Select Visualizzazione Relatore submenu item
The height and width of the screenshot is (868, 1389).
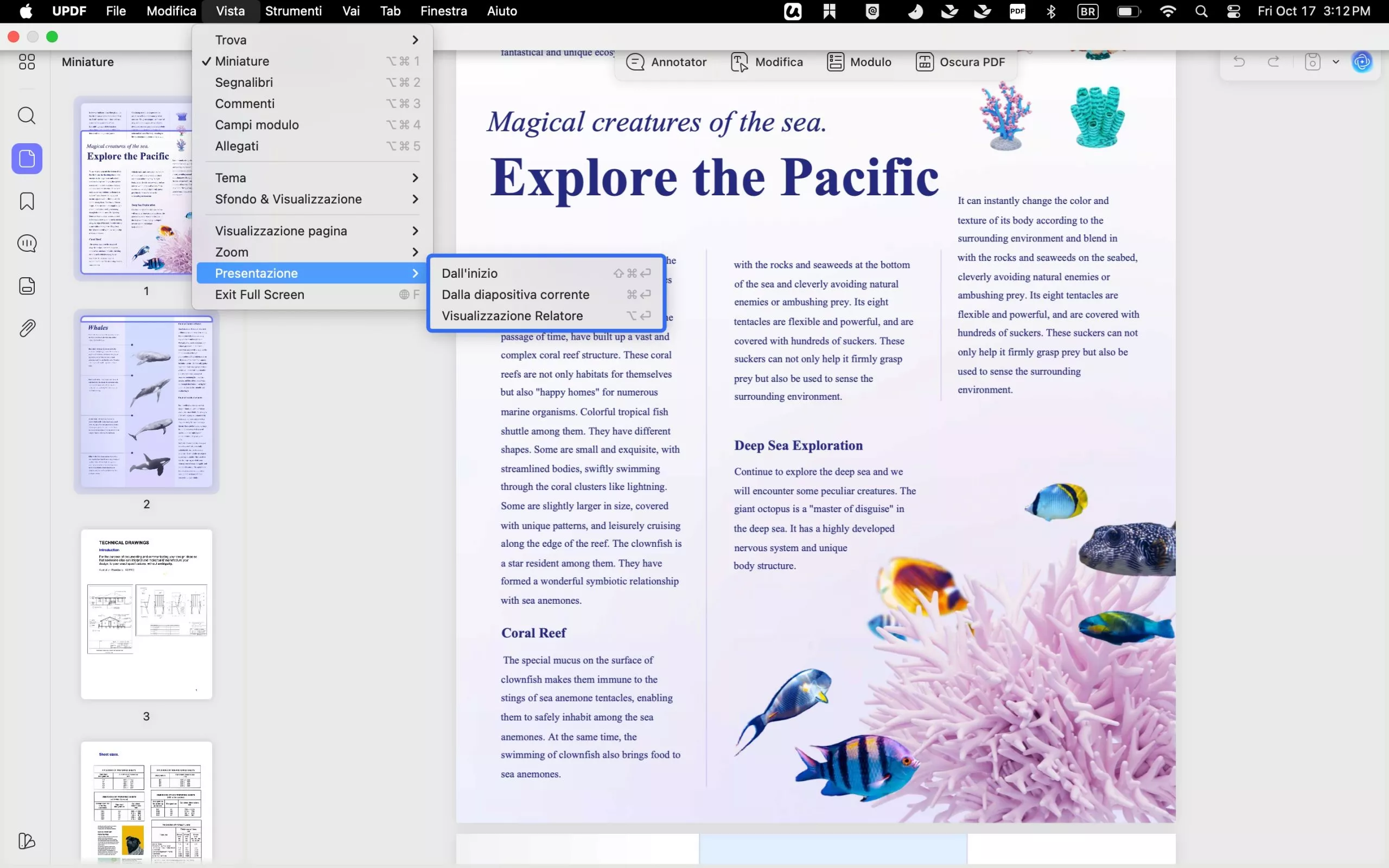[512, 316]
